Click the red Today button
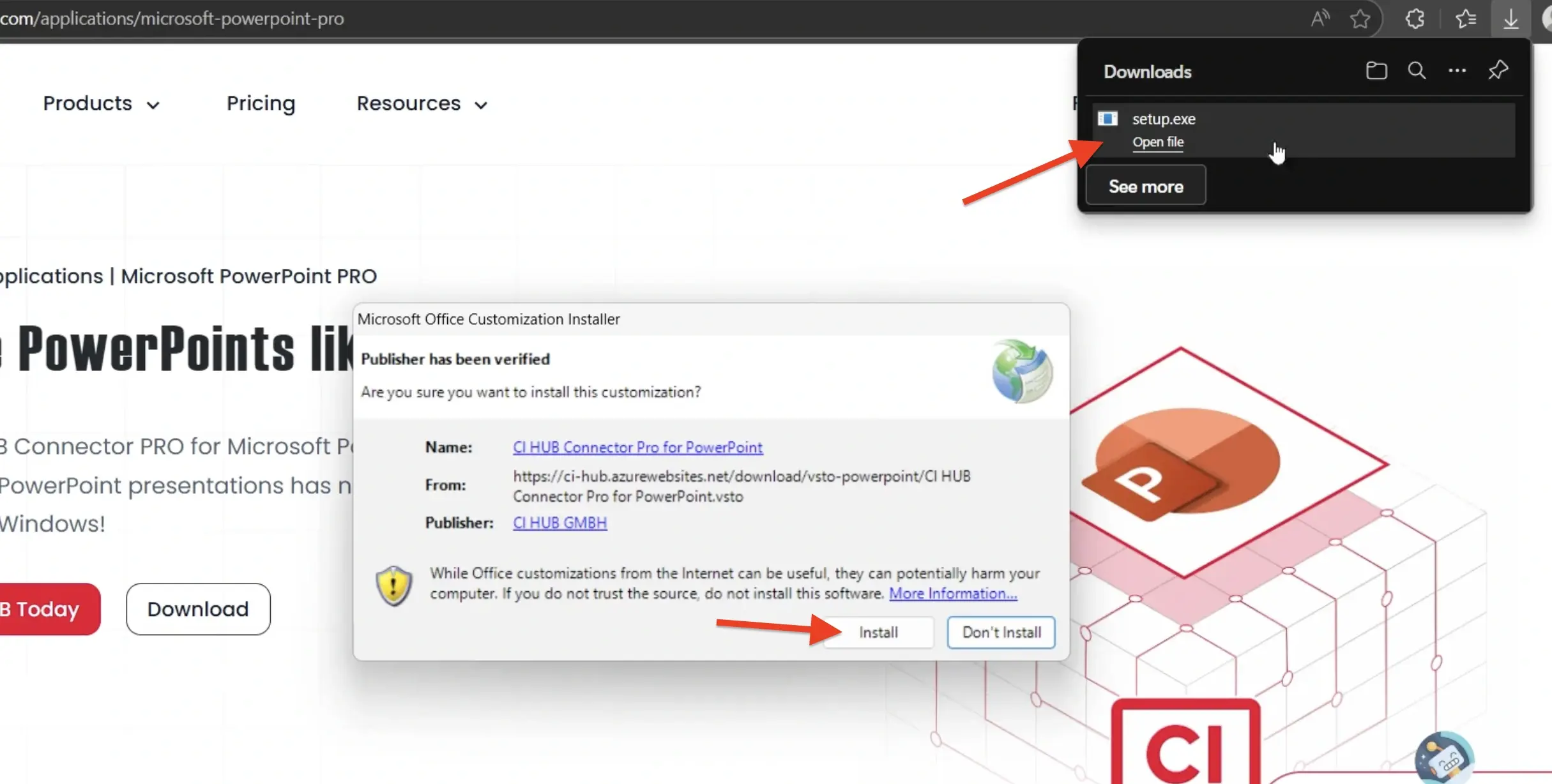Image resolution: width=1552 pixels, height=784 pixels. click(49, 609)
